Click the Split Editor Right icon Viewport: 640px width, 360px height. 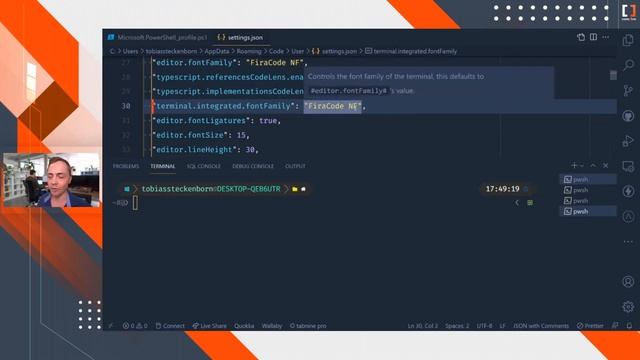coord(593,37)
